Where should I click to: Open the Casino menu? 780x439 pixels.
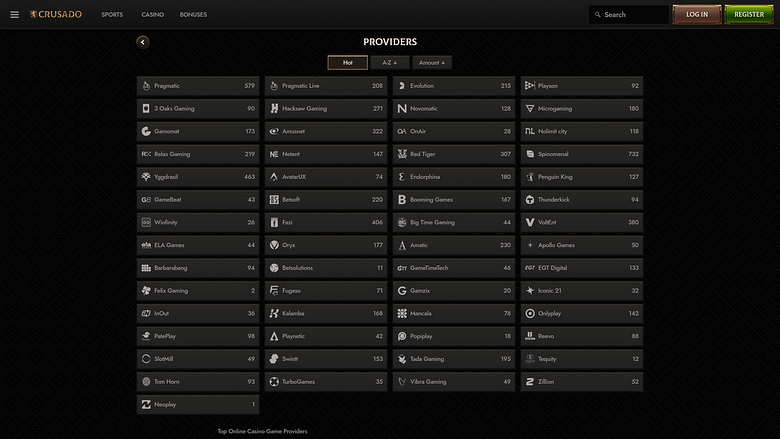tap(153, 14)
